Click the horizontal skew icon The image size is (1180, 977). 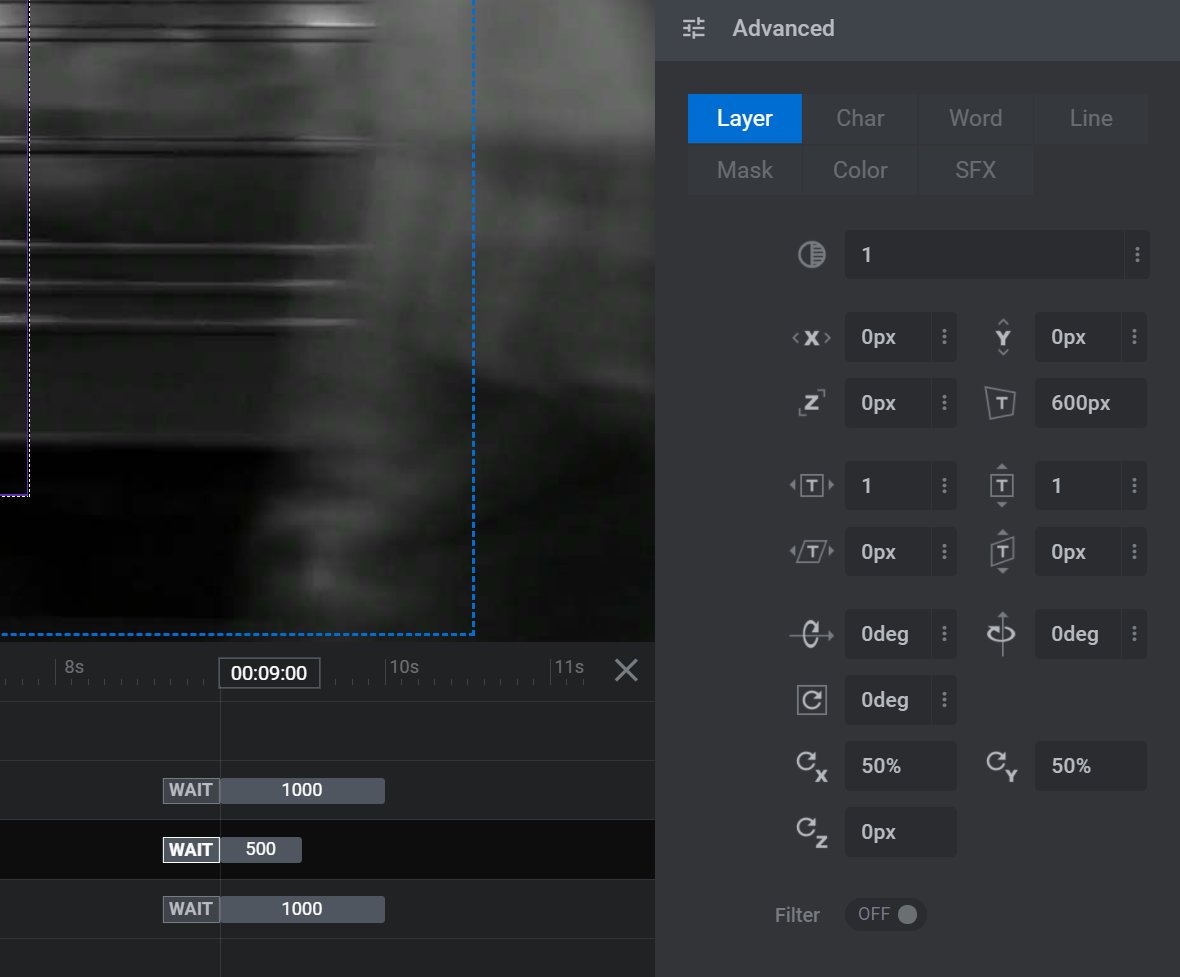(x=811, y=552)
